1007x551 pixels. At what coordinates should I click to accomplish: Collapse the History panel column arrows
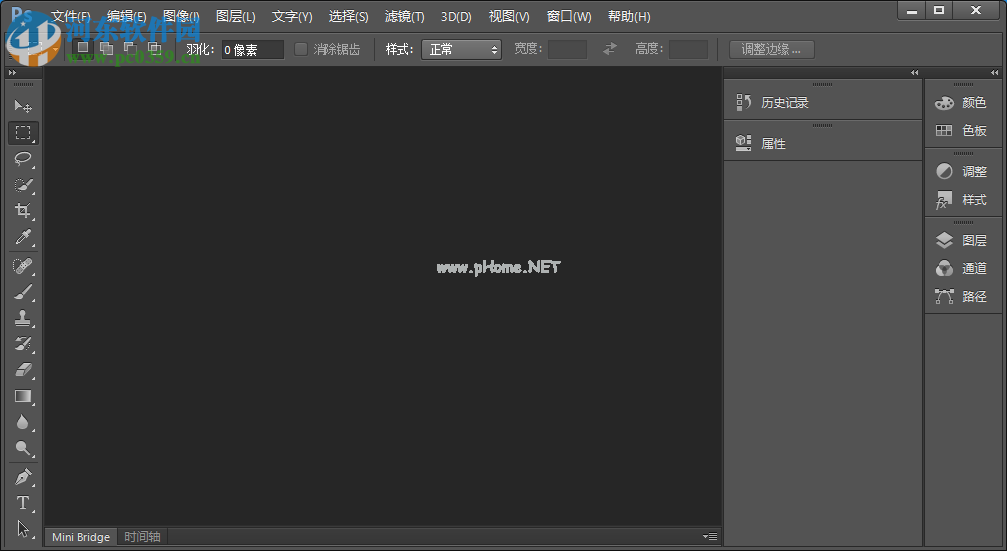click(x=915, y=73)
